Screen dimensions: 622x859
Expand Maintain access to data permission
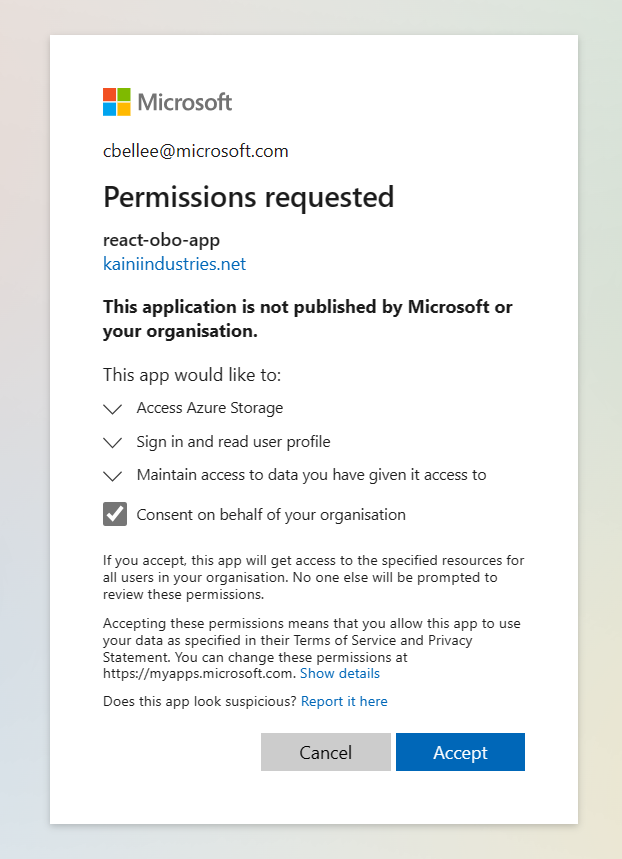point(112,476)
